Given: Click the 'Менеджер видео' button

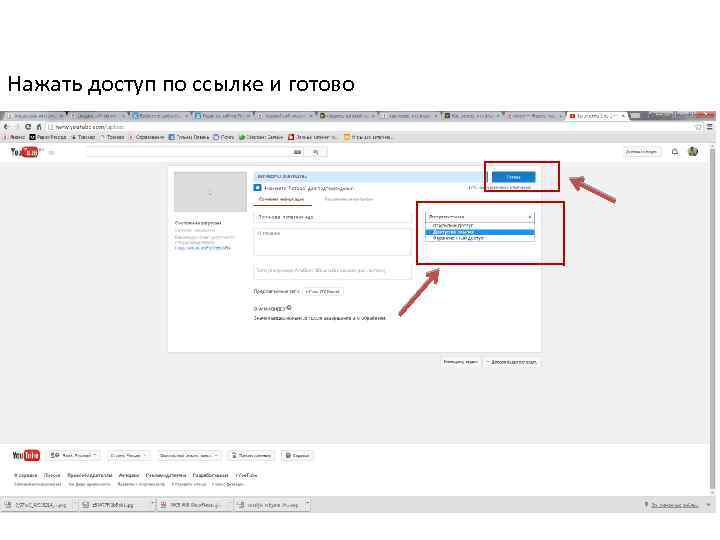Looking at the screenshot, I should tap(461, 362).
